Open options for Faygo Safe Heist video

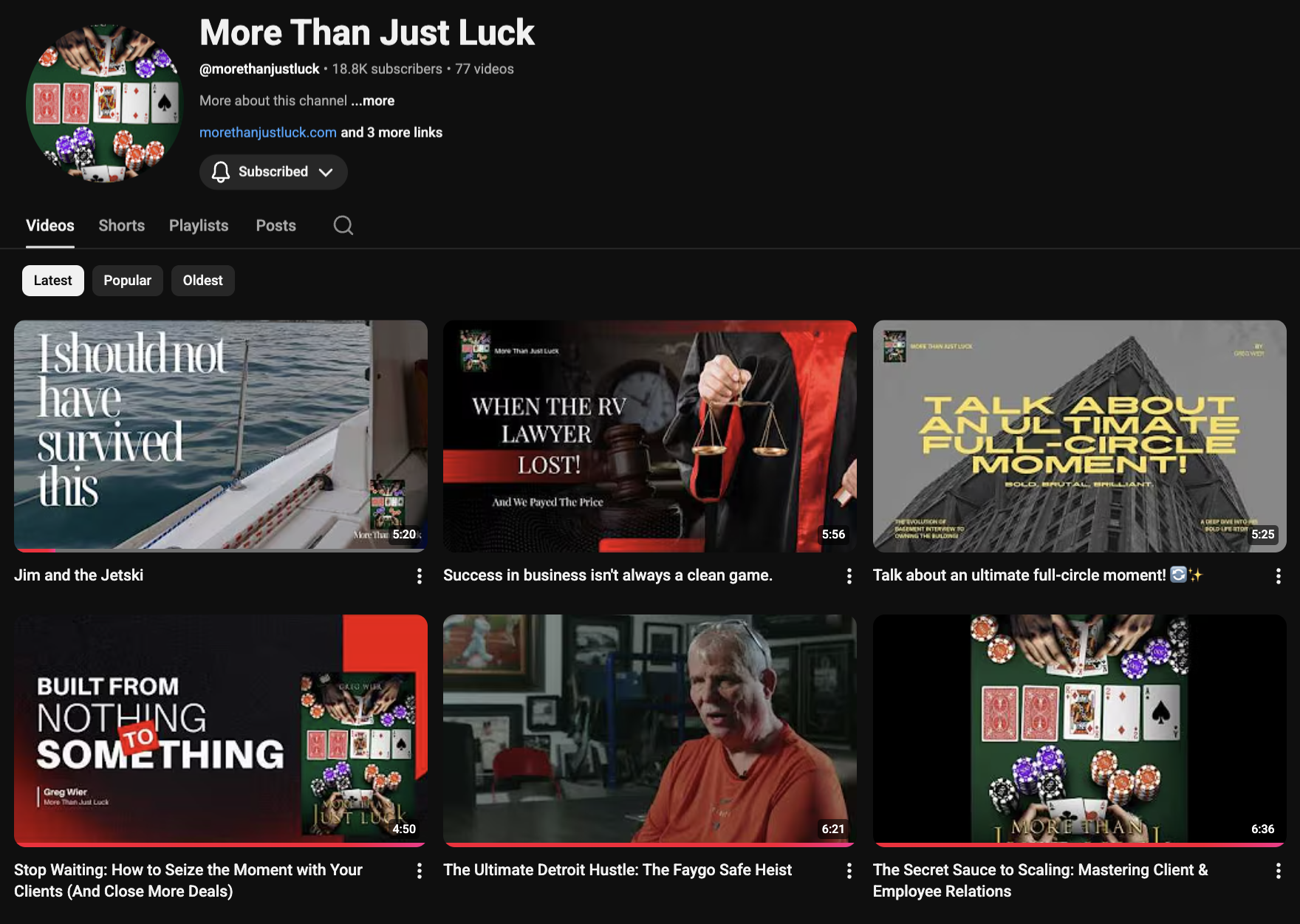tap(849, 871)
